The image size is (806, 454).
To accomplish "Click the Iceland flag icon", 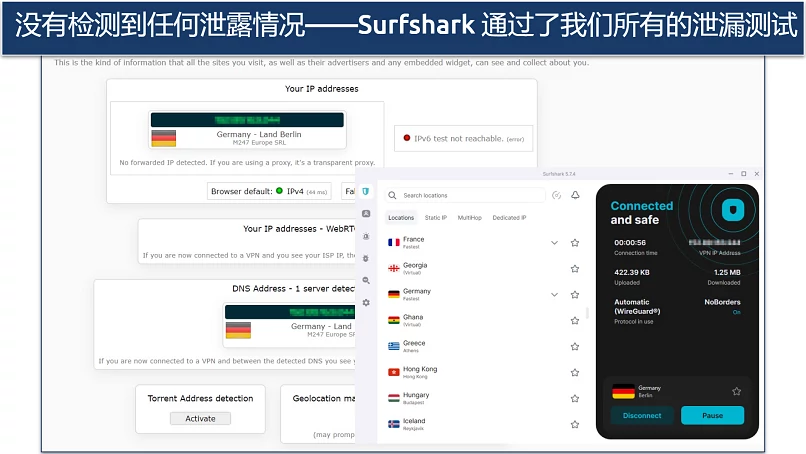I will click(x=394, y=424).
